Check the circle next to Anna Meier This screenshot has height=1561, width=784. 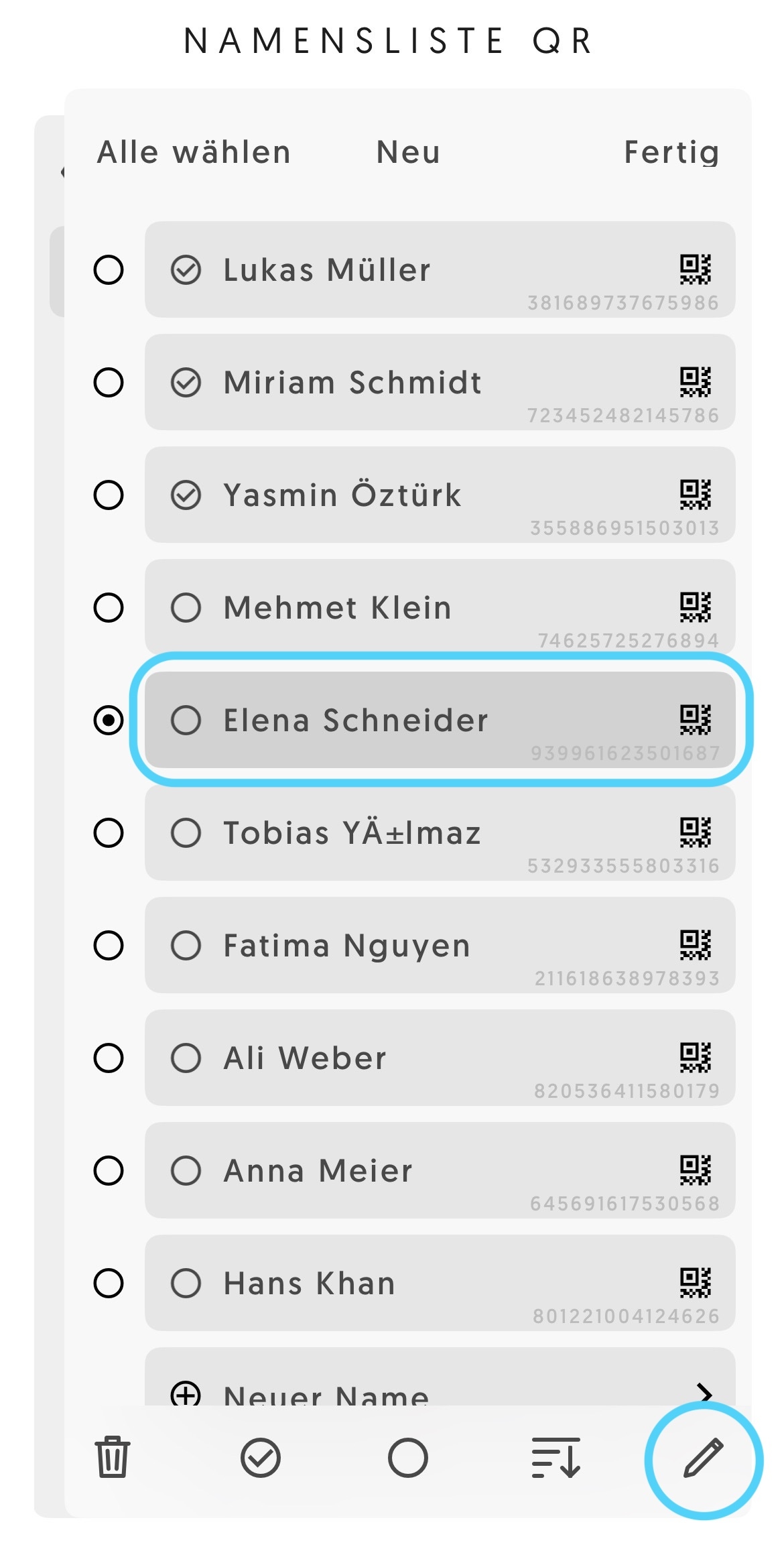point(186,1170)
